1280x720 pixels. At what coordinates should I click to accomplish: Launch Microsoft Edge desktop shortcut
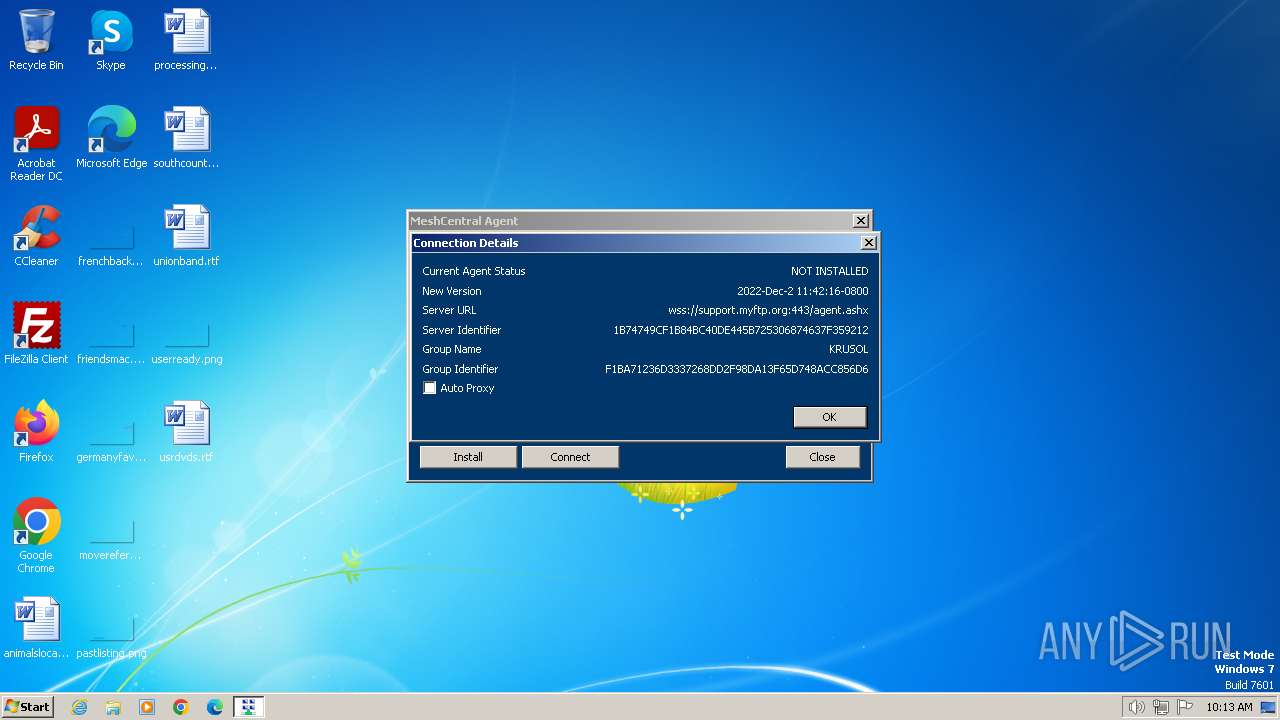(111, 137)
